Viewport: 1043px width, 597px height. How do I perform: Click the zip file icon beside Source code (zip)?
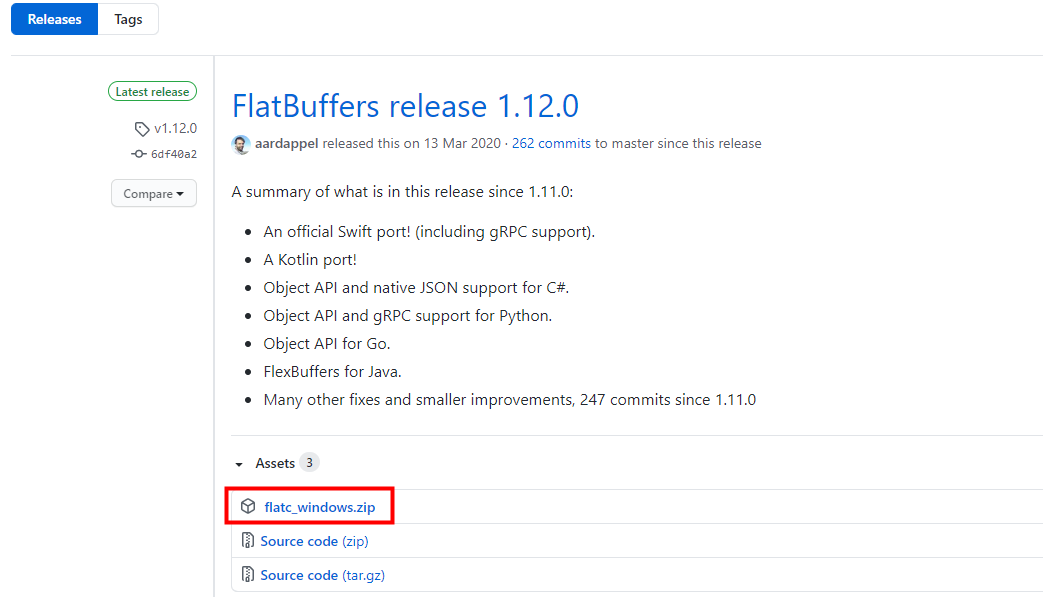pos(247,540)
